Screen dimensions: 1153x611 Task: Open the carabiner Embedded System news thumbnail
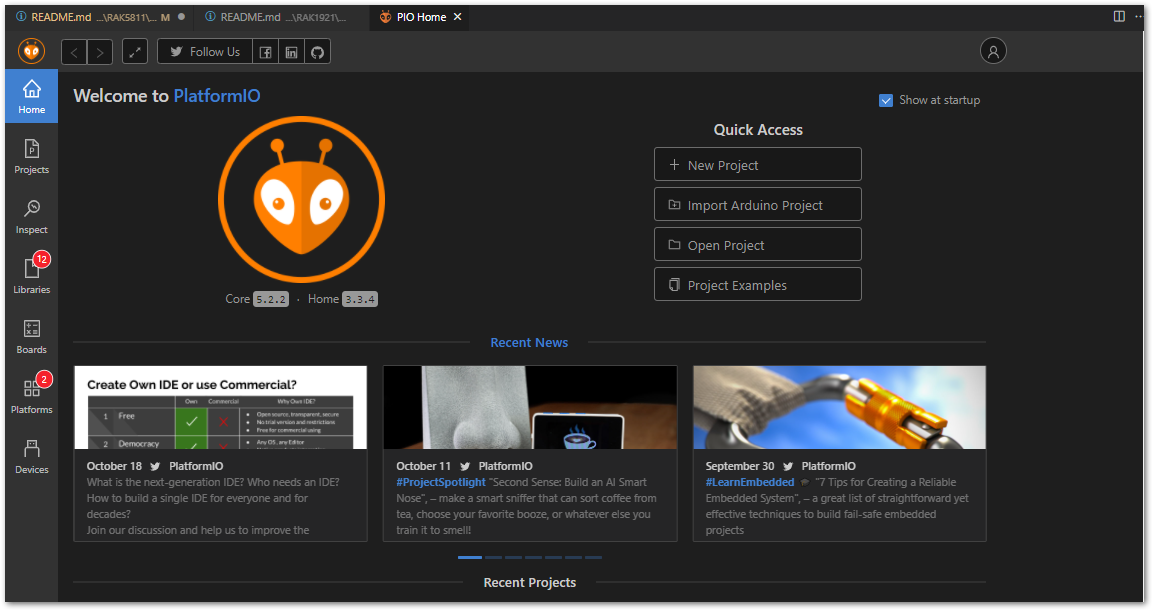coord(840,407)
